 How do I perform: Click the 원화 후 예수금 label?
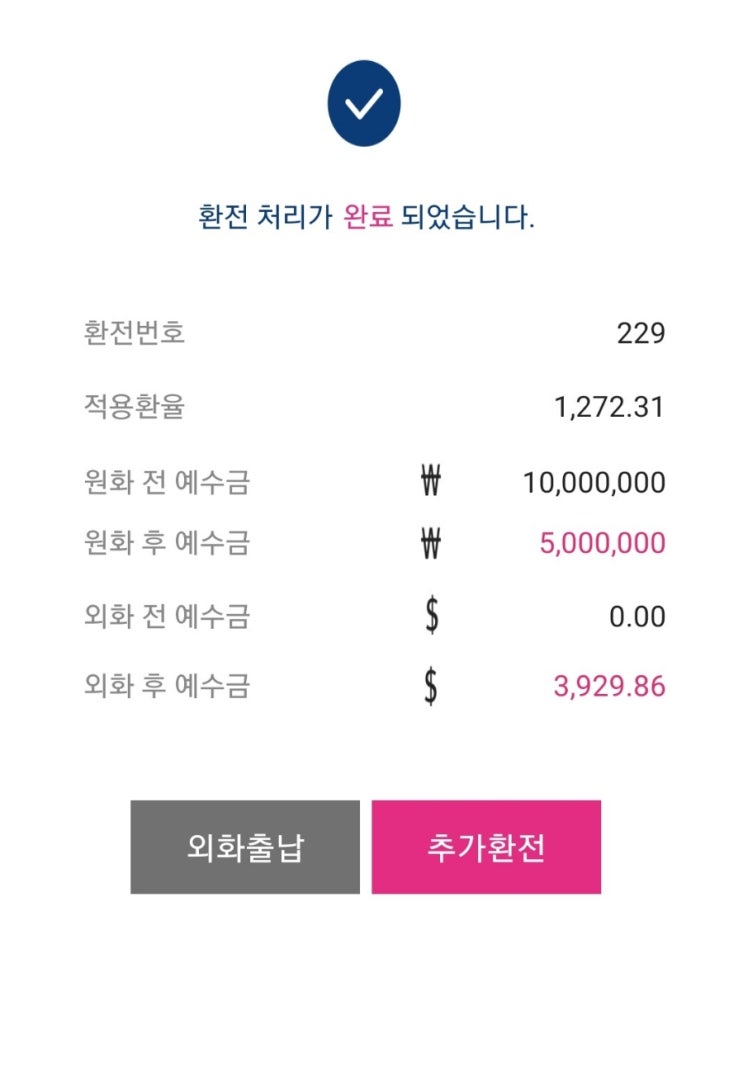(x=166, y=544)
